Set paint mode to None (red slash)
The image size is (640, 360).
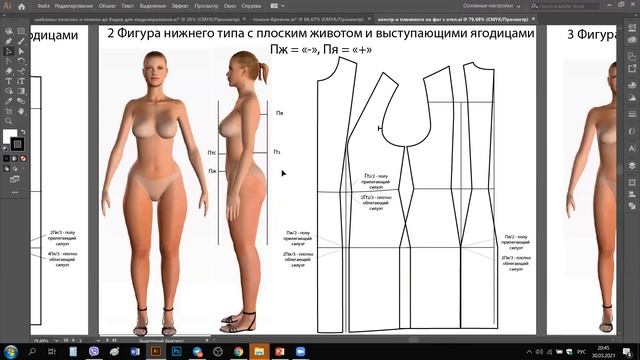(23, 158)
